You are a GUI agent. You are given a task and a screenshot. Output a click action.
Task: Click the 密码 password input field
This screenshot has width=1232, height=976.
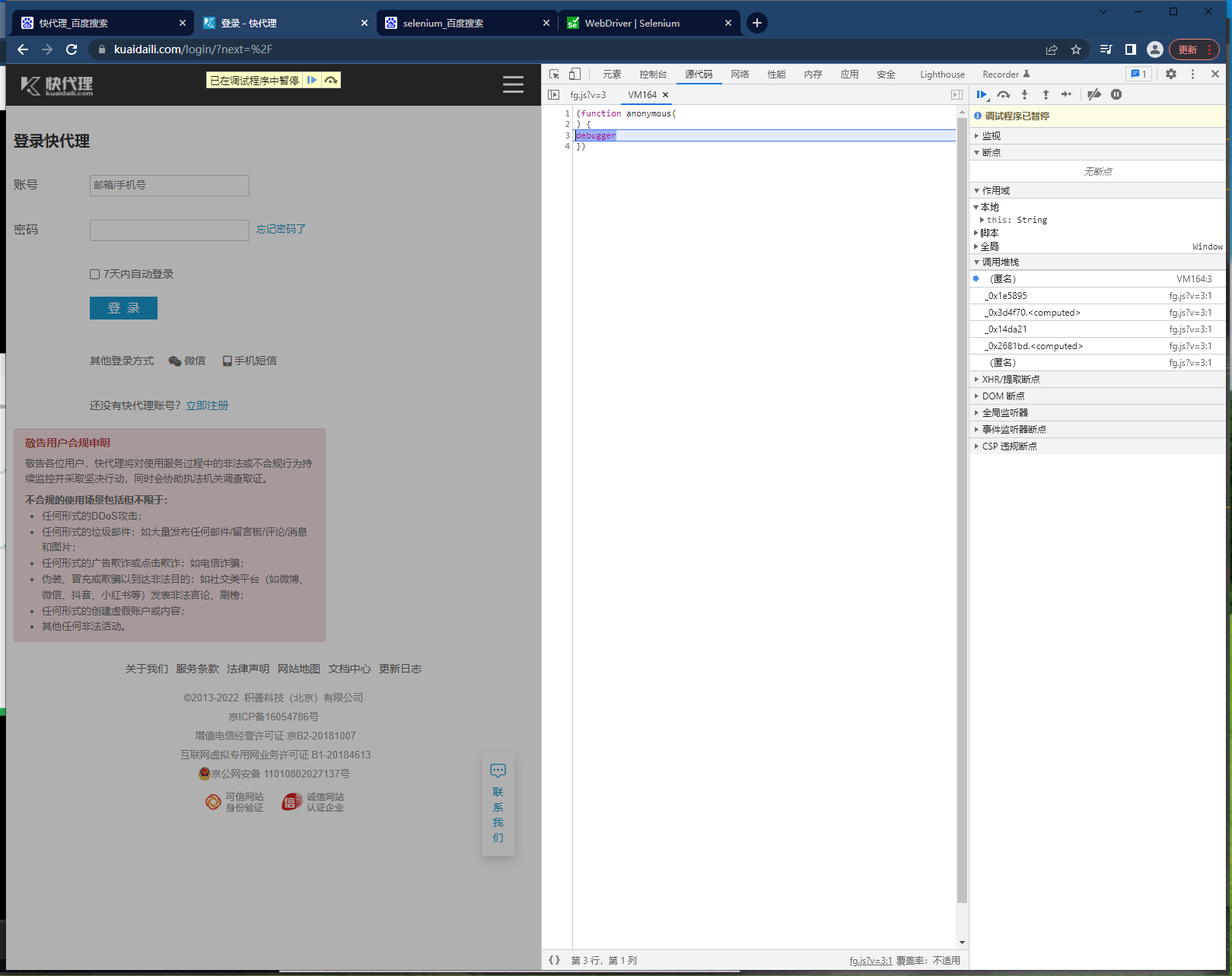click(170, 230)
